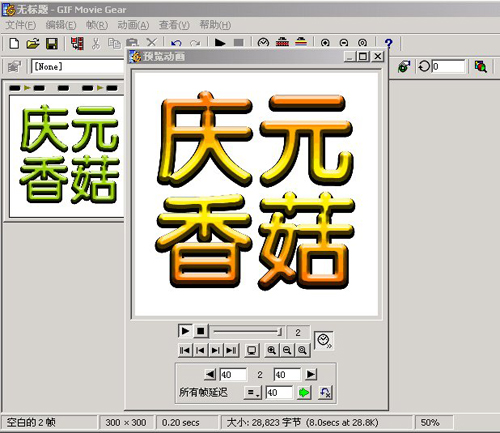Create a new file with the blank page icon

click(x=14, y=43)
